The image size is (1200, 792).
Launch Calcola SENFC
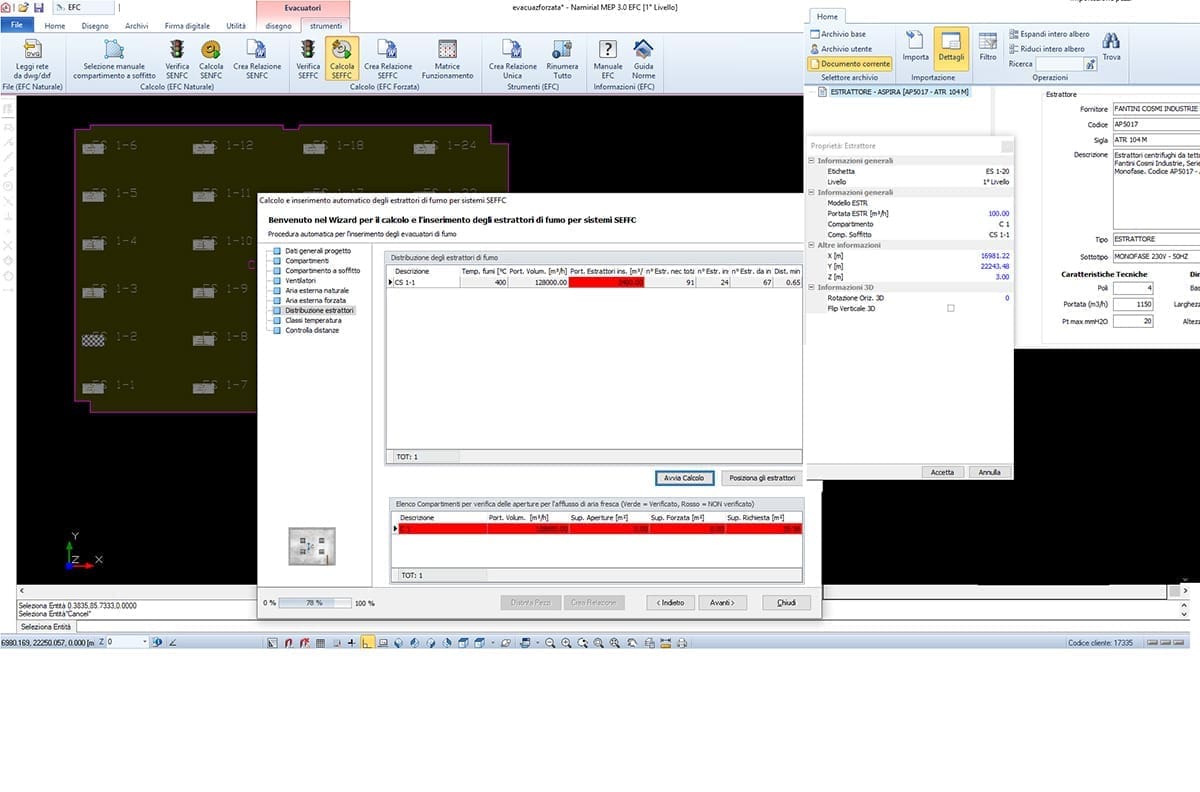[x=211, y=60]
